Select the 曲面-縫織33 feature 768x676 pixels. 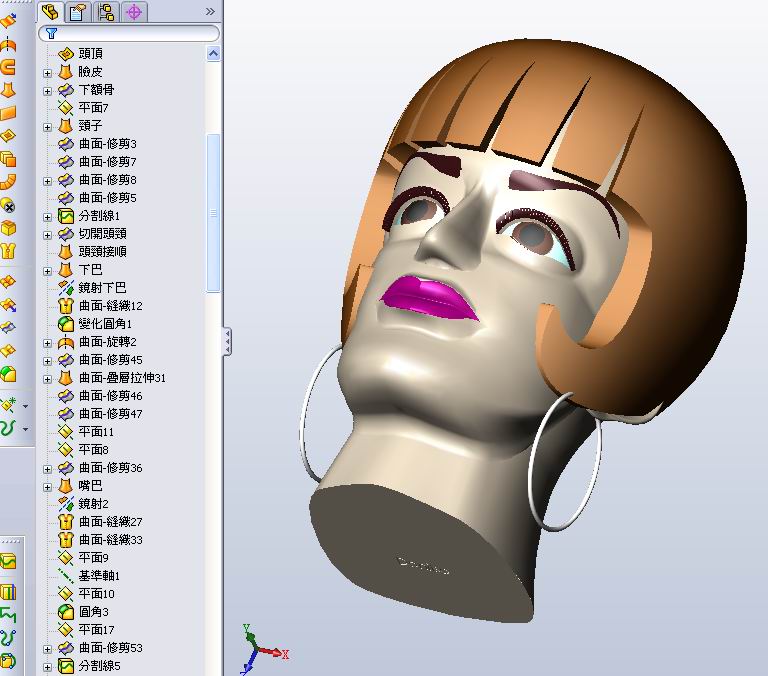coord(111,540)
